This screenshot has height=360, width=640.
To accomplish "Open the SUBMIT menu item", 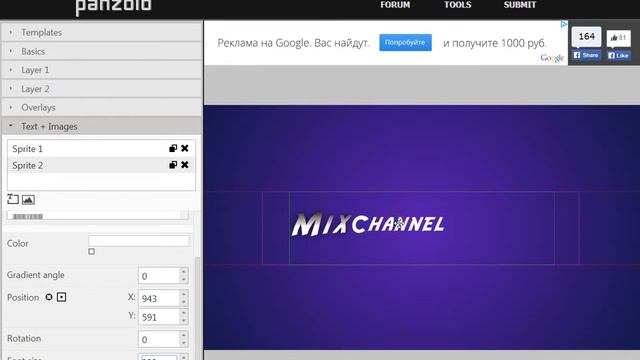I will coord(520,5).
